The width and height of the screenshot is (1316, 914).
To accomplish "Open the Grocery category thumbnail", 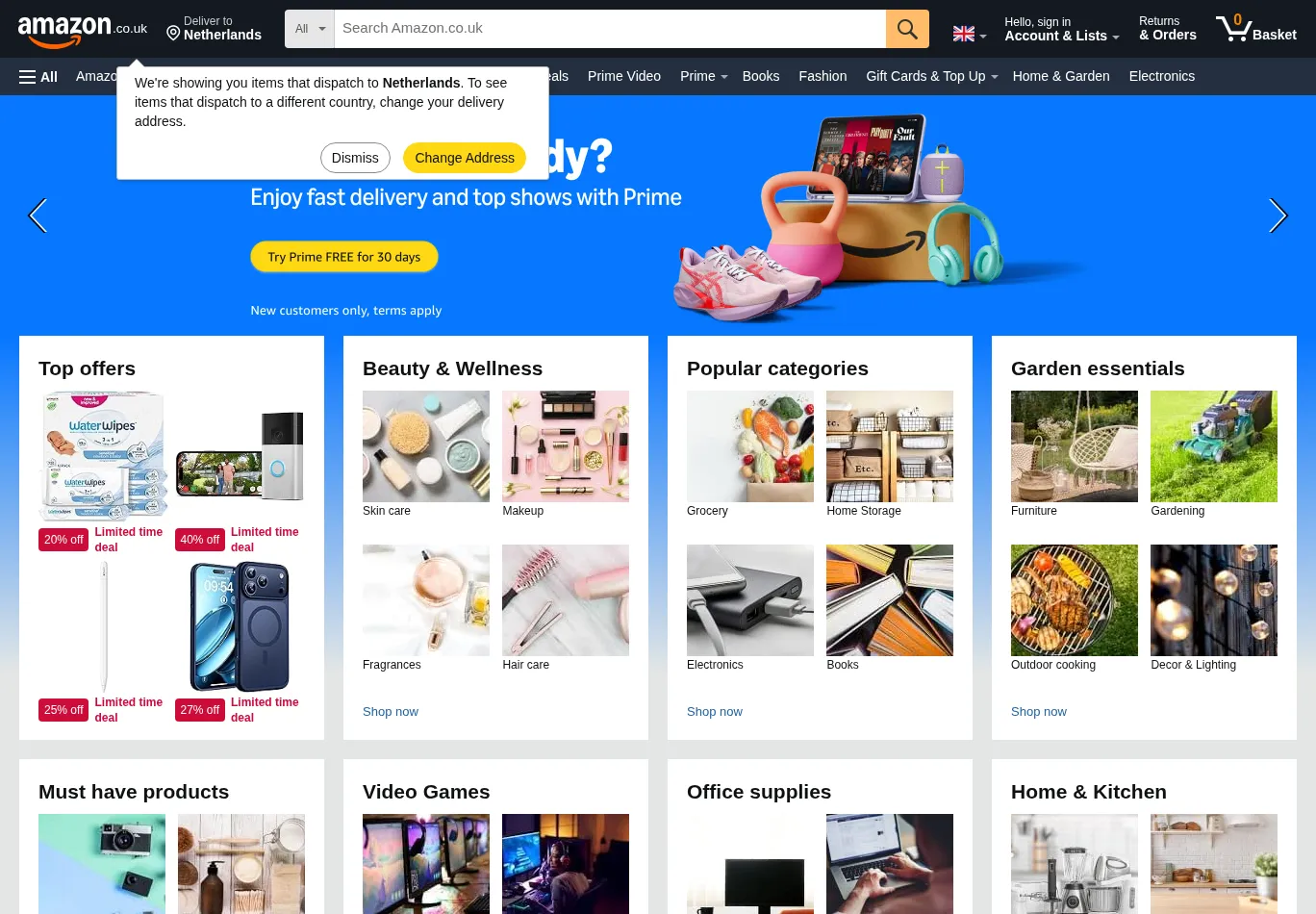I will click(x=750, y=446).
